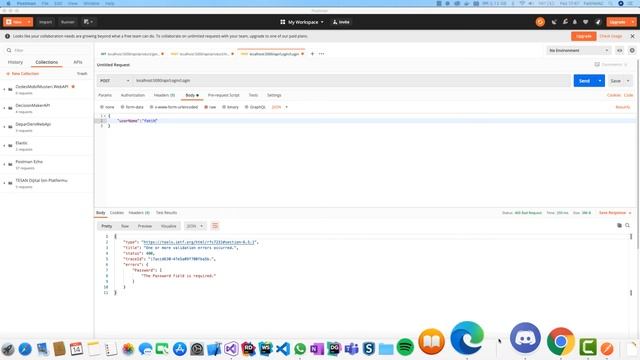Click the wrap lines icon in response
Viewport: 640px width, 360px height.
tap(215, 226)
